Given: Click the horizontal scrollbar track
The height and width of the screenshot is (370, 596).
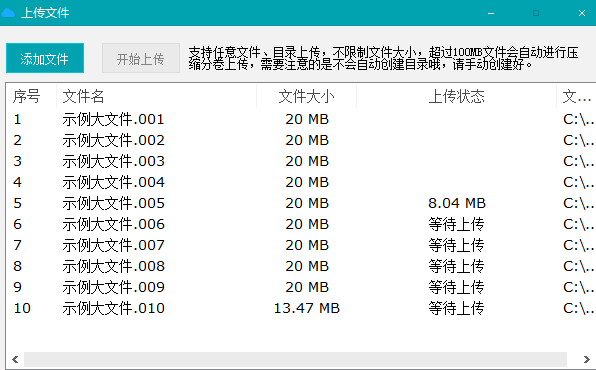Looking at the screenshot, I should [295, 359].
